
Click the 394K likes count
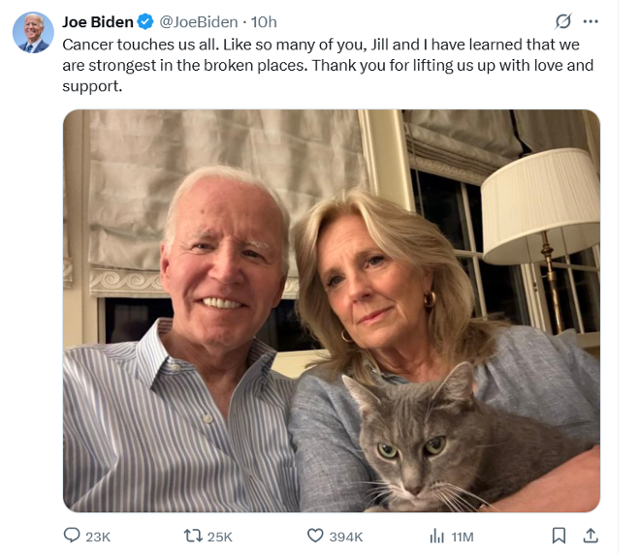pos(346,537)
